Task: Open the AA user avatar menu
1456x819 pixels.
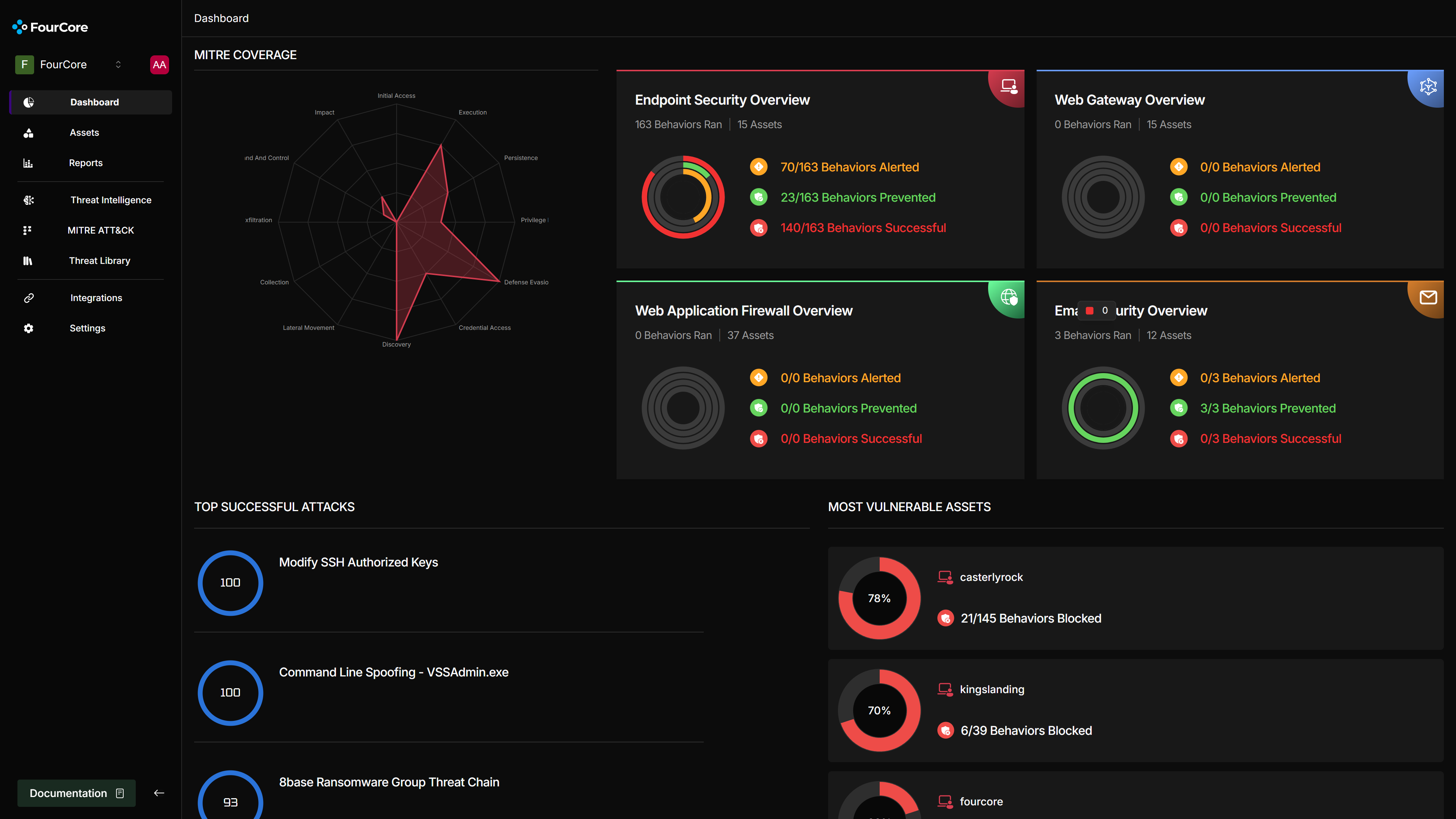Action: point(159,64)
